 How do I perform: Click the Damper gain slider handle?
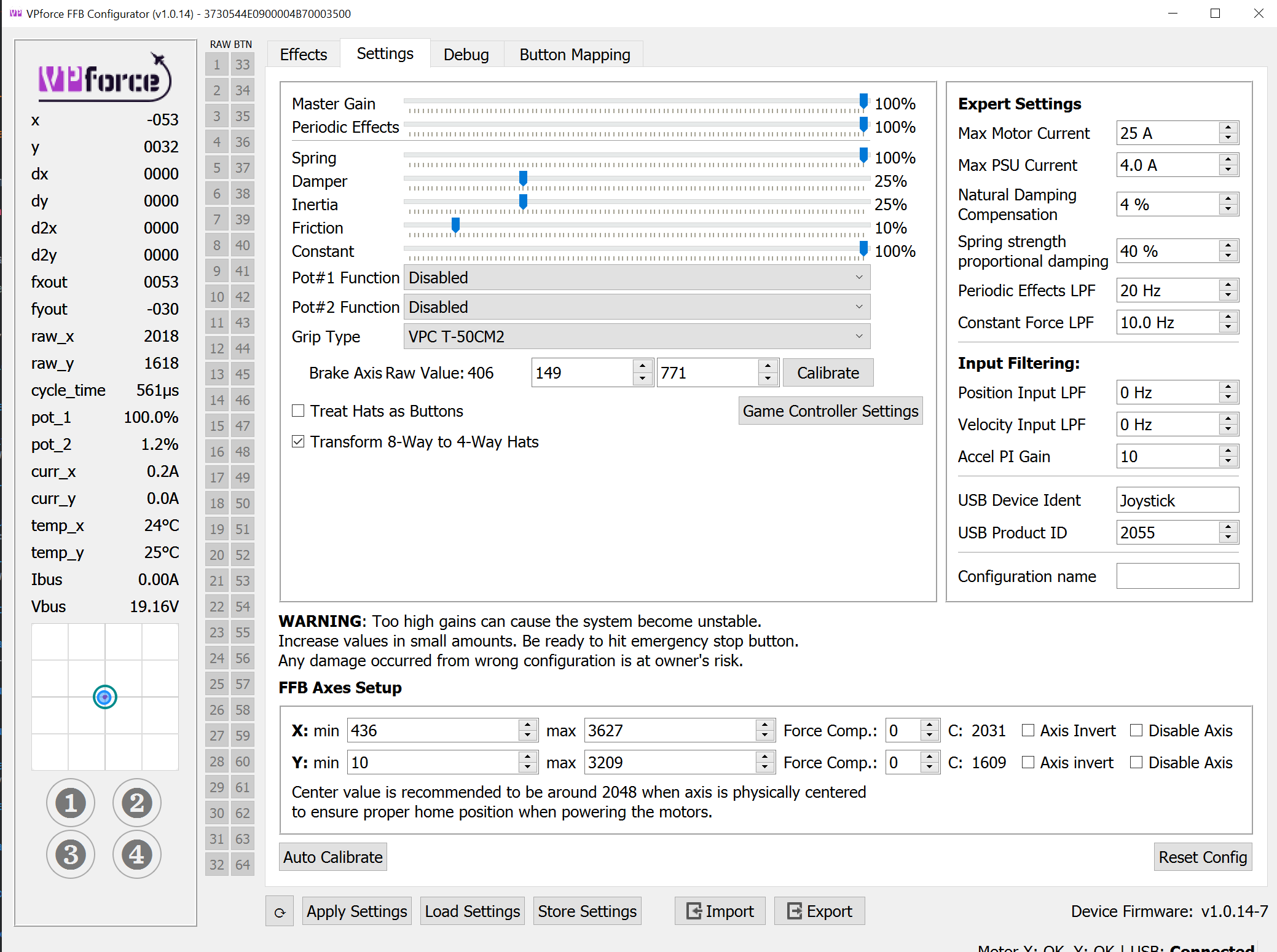[523, 179]
